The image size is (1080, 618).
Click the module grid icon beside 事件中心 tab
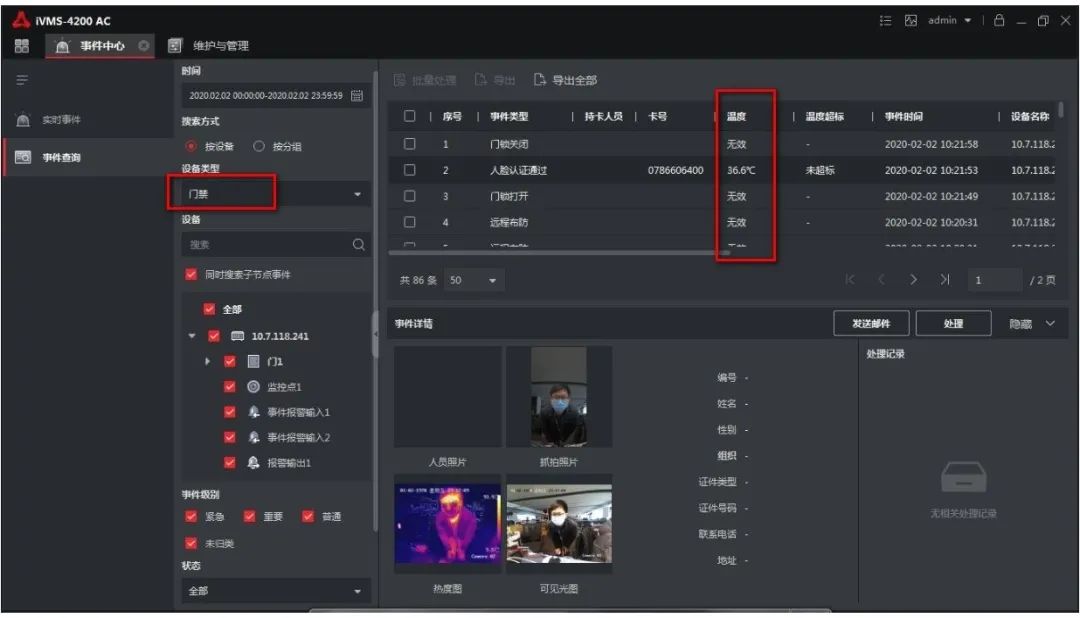click(x=22, y=46)
